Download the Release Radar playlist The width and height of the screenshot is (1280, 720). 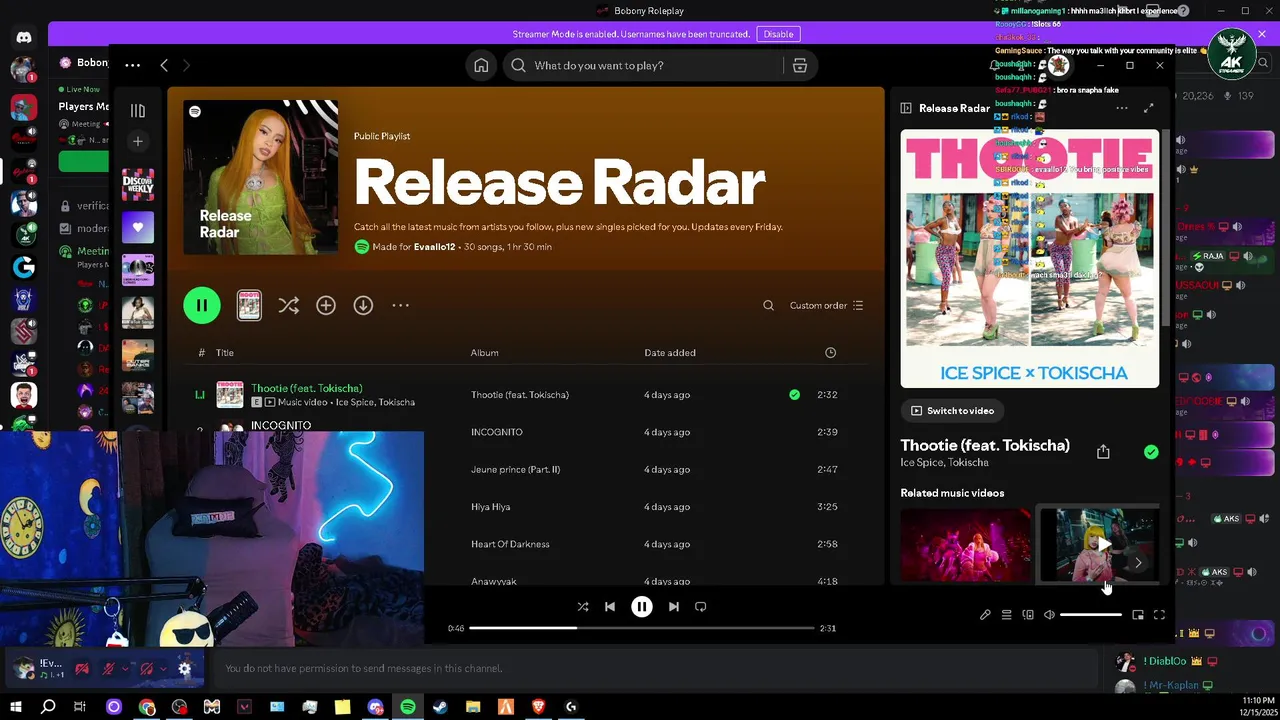point(363,305)
